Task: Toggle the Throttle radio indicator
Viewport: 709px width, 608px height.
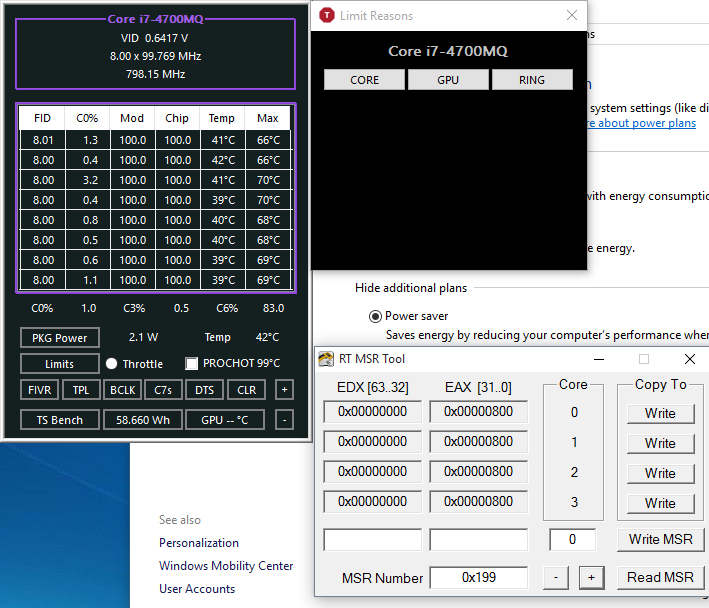Action: pyautogui.click(x=112, y=364)
